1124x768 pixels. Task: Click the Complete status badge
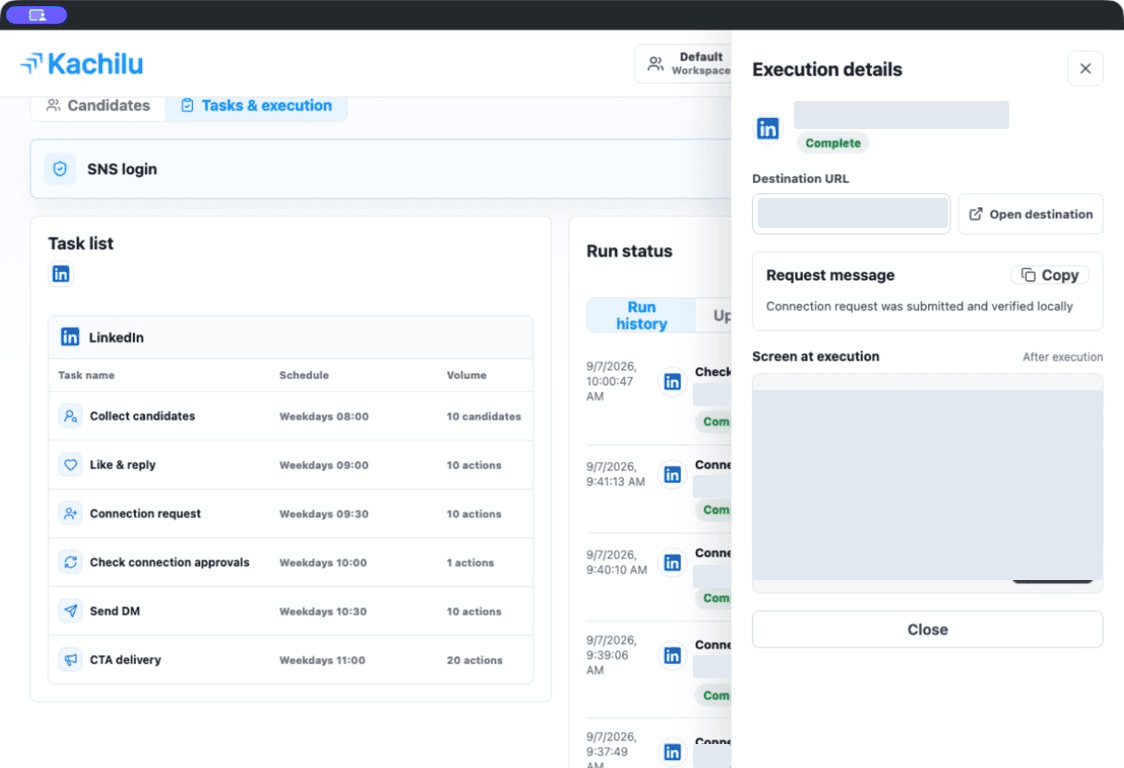[x=833, y=143]
